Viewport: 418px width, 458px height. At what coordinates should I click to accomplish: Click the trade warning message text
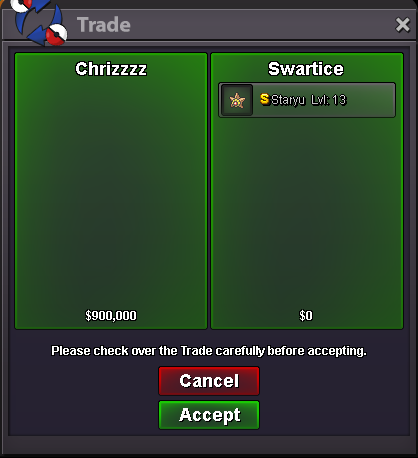point(209,351)
